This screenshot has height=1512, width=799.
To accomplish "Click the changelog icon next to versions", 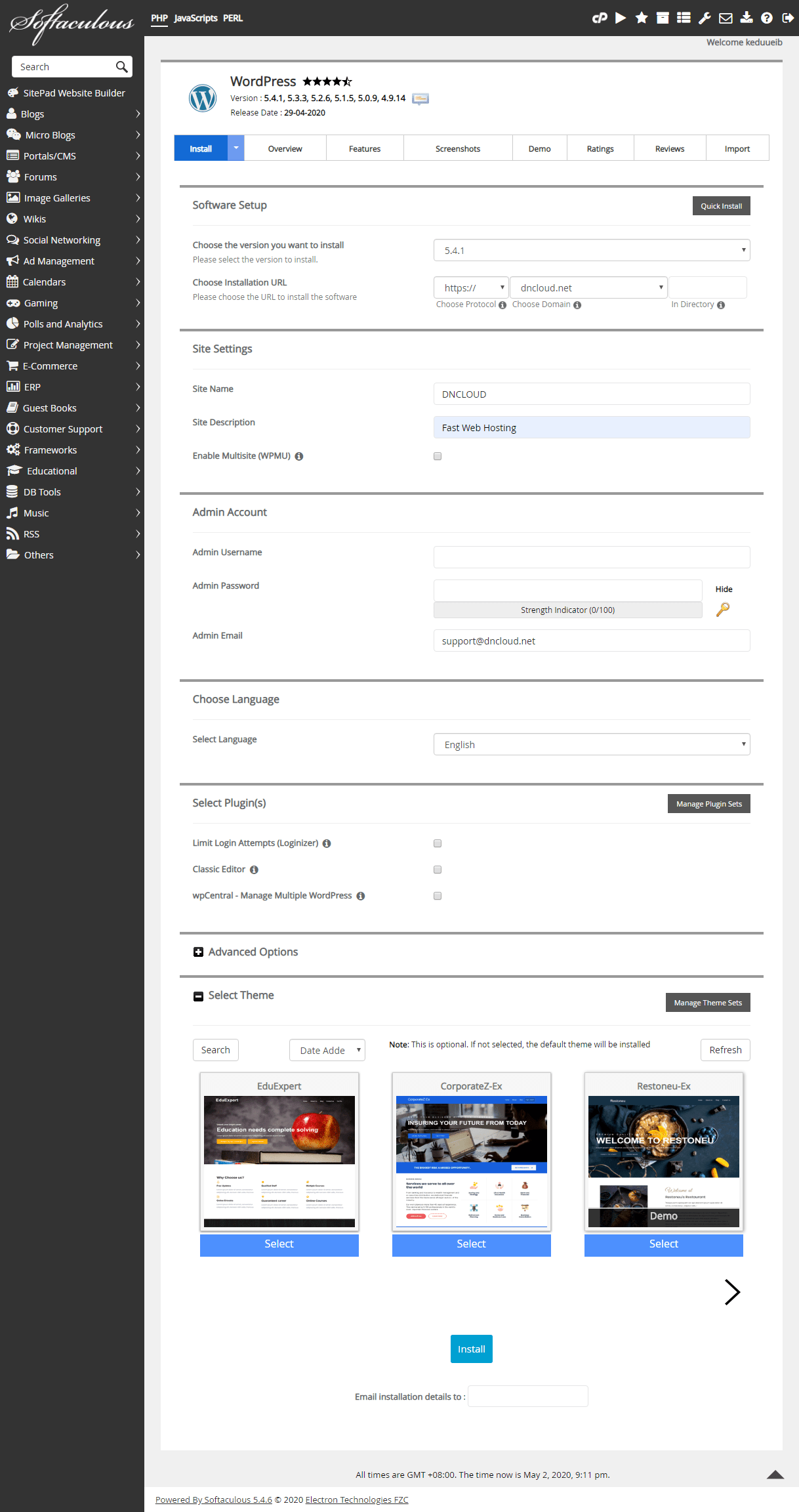I will [x=420, y=98].
